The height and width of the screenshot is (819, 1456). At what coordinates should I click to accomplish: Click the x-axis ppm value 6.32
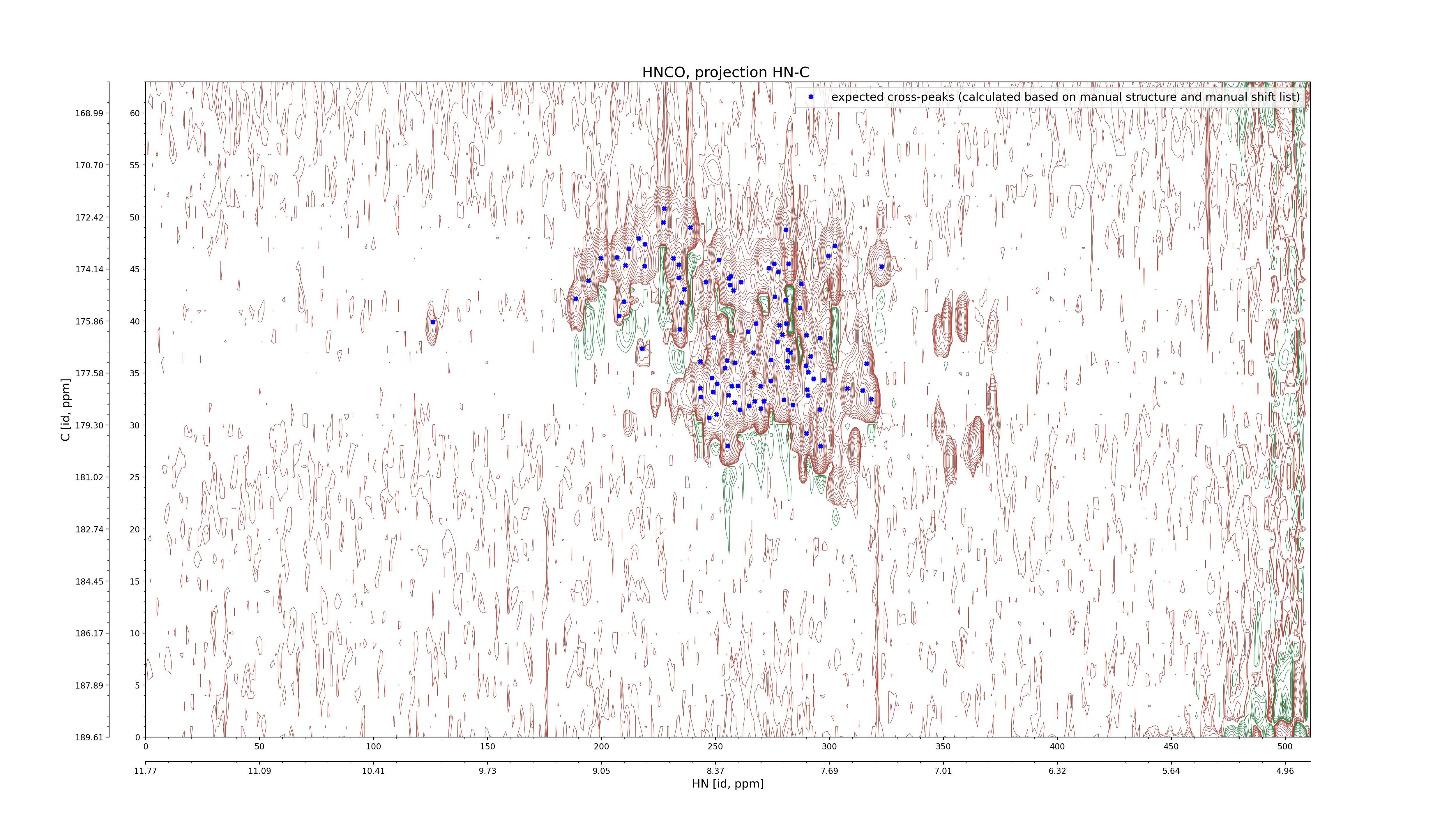[x=1058, y=771]
